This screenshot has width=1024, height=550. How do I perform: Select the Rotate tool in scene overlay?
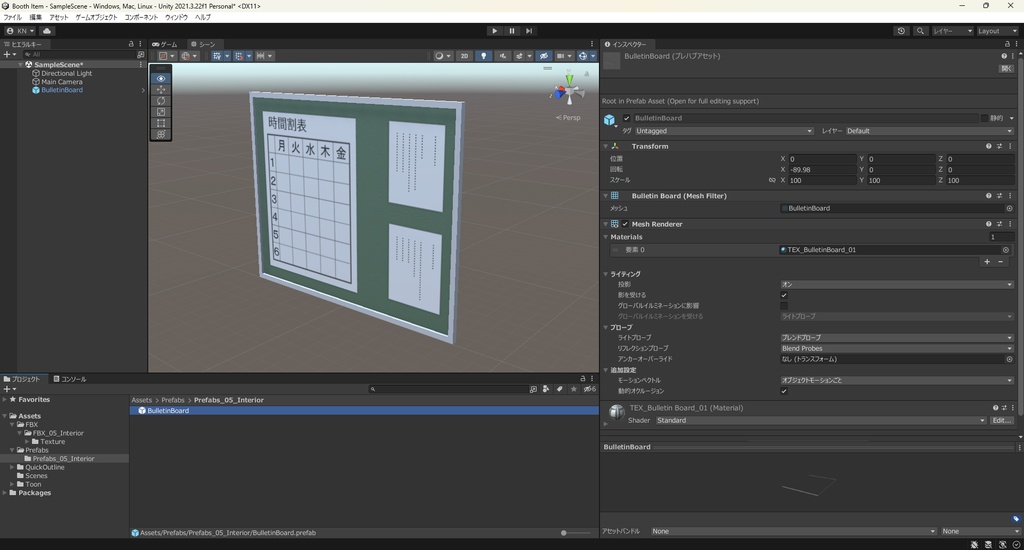[162, 101]
